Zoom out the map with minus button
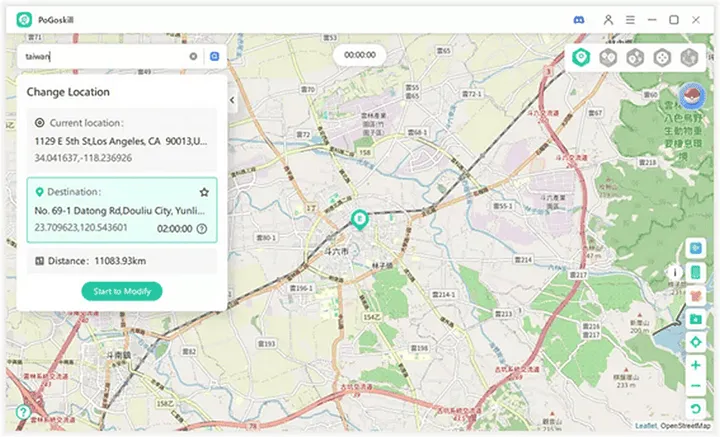 [x=695, y=386]
